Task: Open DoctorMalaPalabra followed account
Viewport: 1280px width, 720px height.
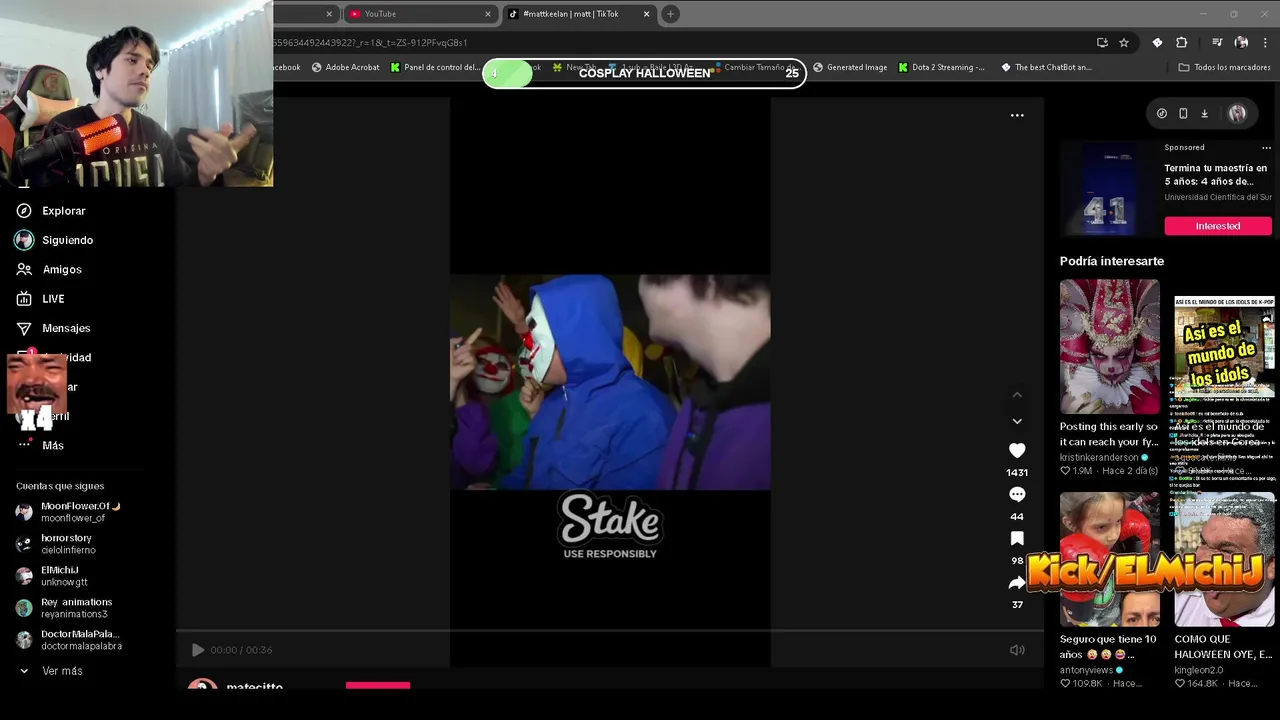Action: 68,640
